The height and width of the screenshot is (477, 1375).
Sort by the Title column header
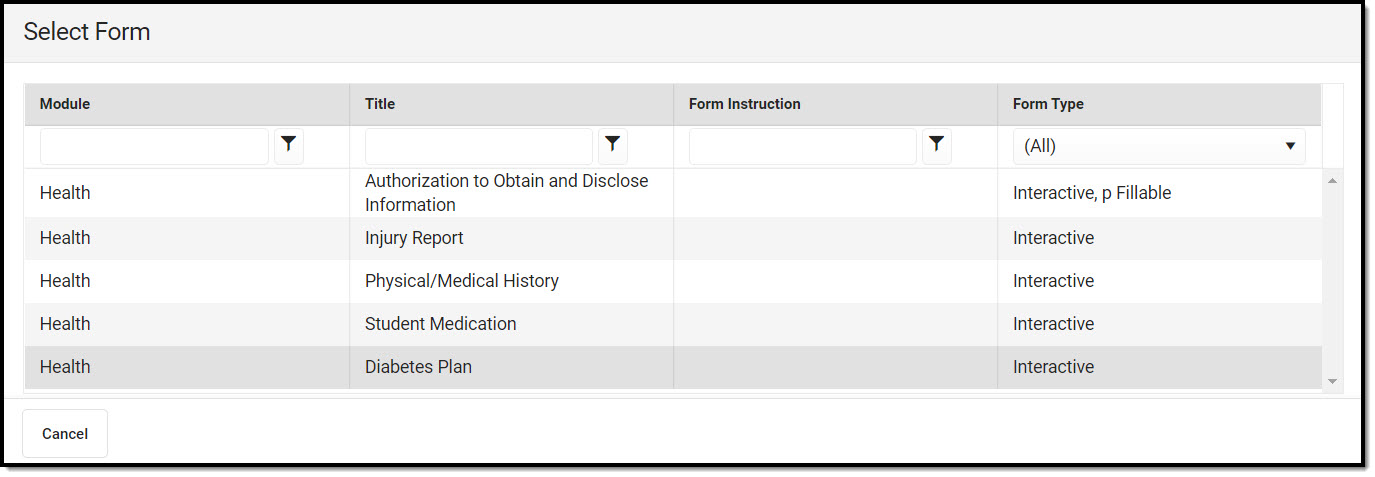[x=380, y=104]
